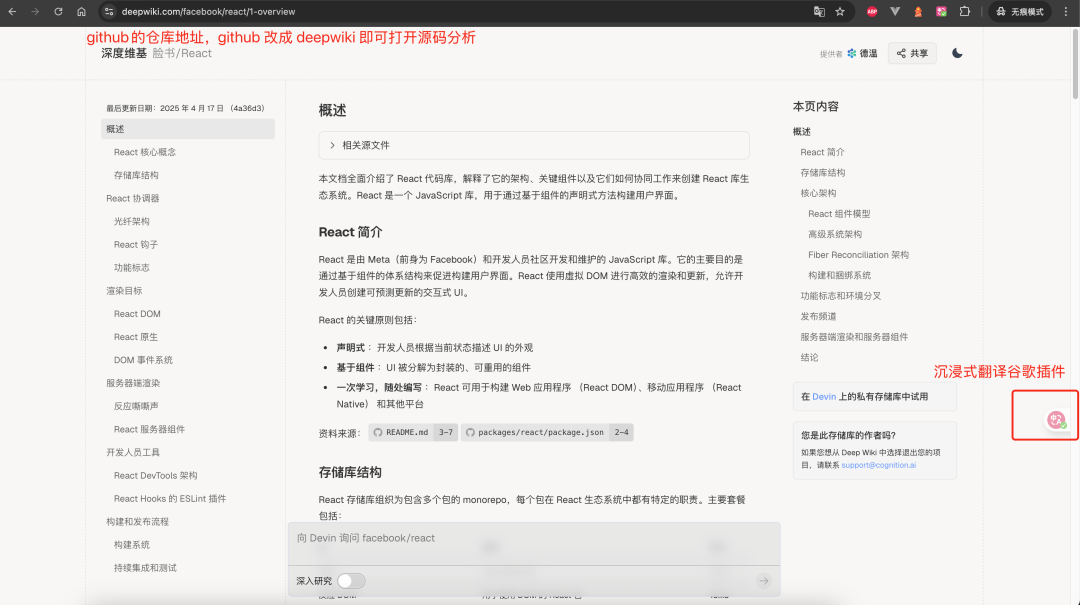Open 构建和发布流程 in sidebar
Screen dimensions: 1080x605
(137, 522)
